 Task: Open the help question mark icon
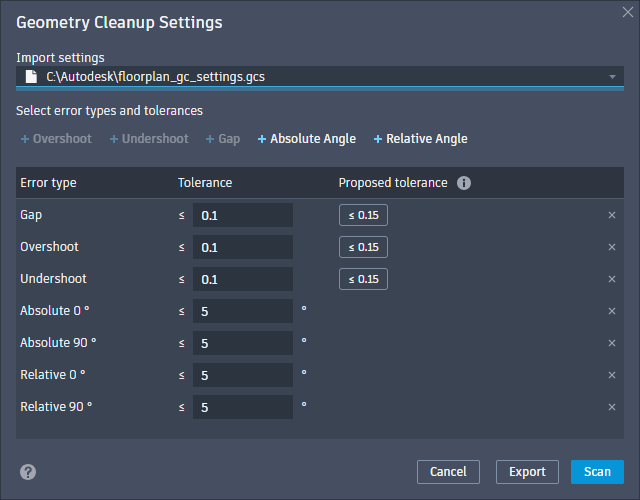tap(28, 472)
